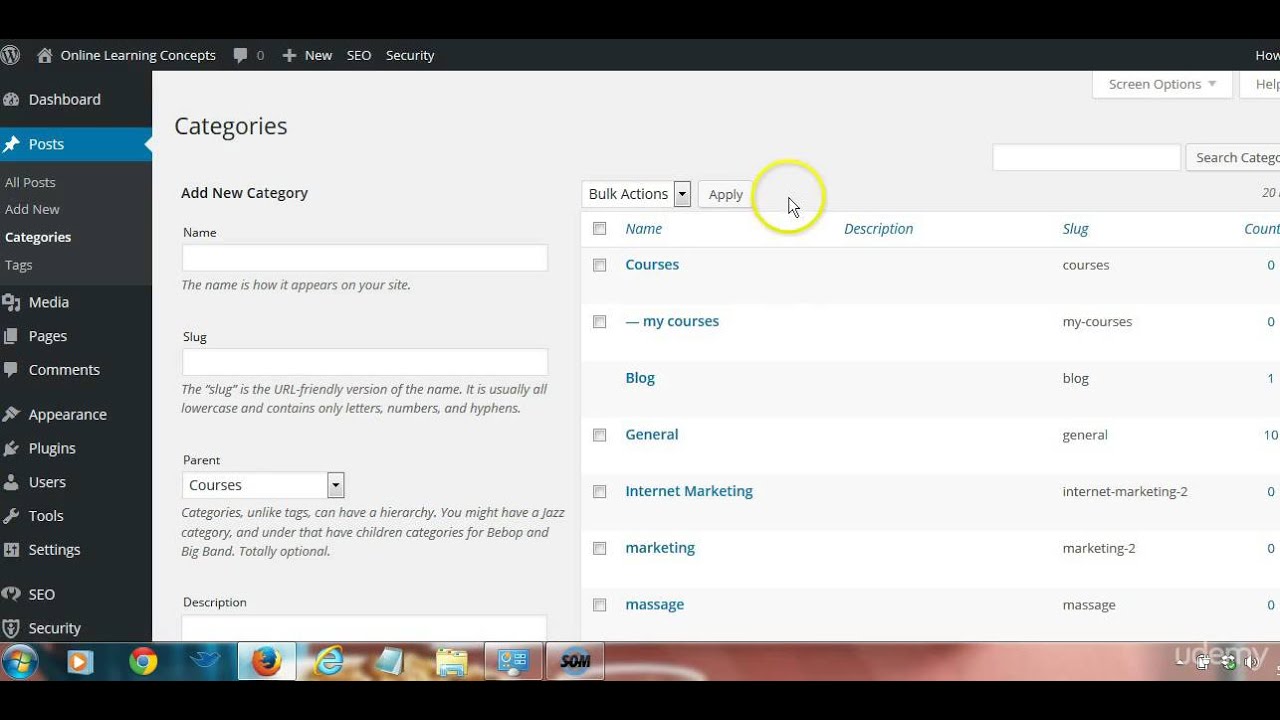
Task: Click the SEO icon in sidebar
Action: 11,594
